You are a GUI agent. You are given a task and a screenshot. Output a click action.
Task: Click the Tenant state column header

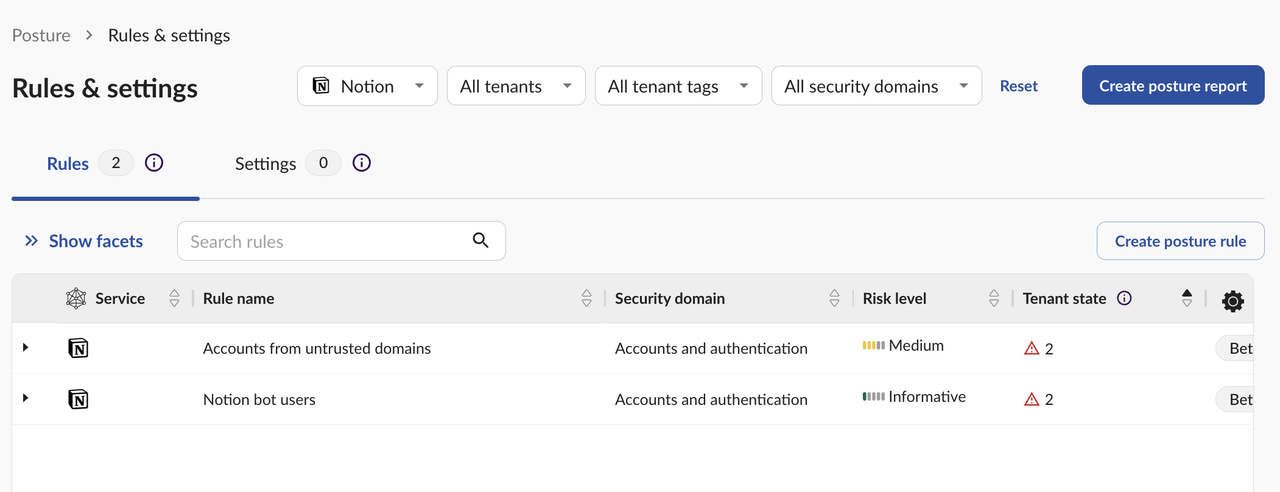[x=1065, y=298]
